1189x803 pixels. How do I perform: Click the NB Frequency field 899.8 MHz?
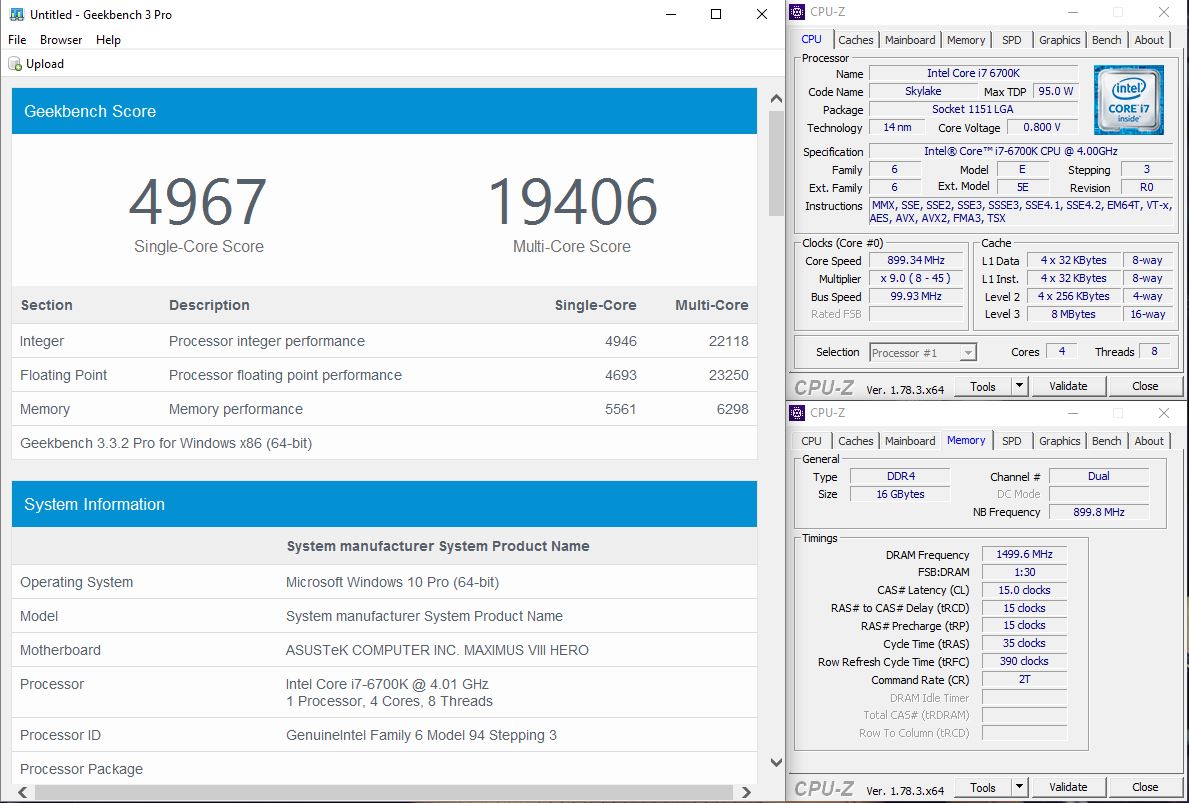click(1099, 512)
